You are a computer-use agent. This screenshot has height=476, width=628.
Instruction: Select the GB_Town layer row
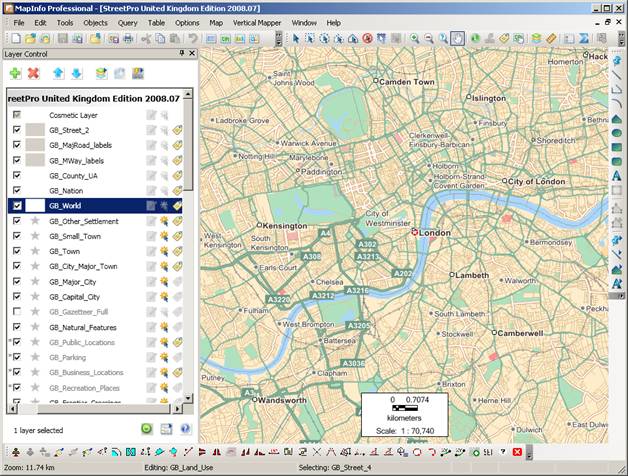95,251
